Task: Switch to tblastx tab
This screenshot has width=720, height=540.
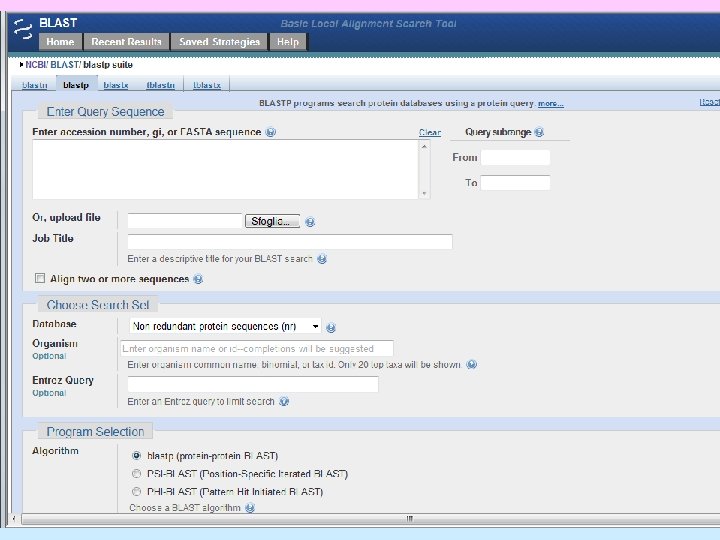Action: [x=207, y=85]
